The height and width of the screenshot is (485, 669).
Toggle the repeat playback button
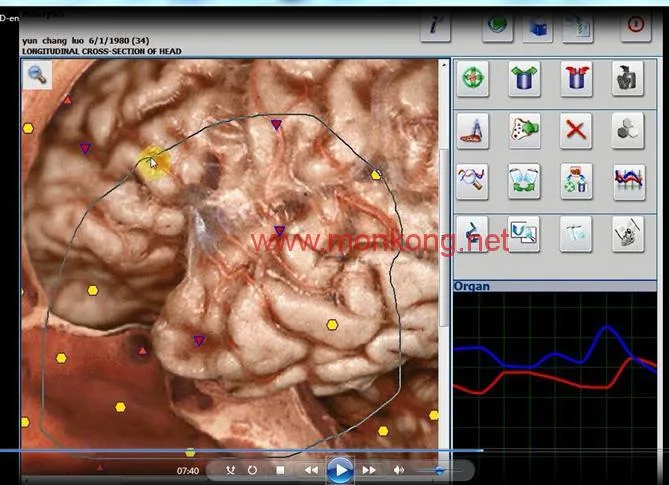[252, 470]
